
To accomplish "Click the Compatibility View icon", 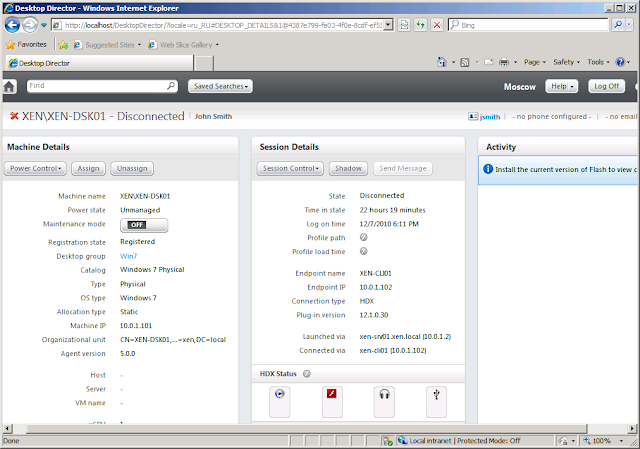I will tap(404, 25).
